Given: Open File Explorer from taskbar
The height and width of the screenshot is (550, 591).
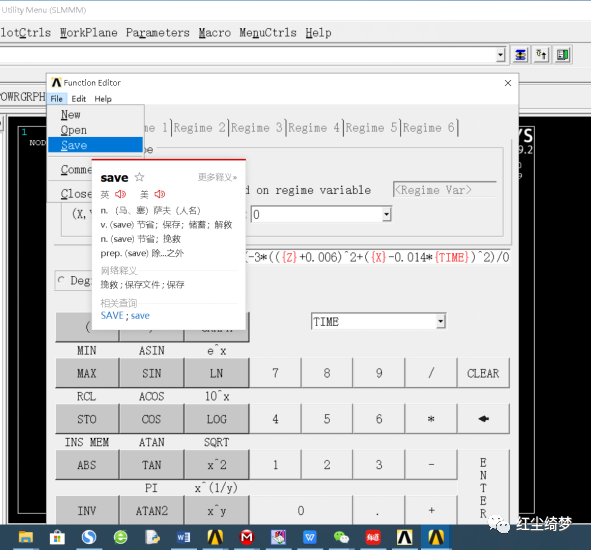Looking at the screenshot, I should (x=26, y=537).
